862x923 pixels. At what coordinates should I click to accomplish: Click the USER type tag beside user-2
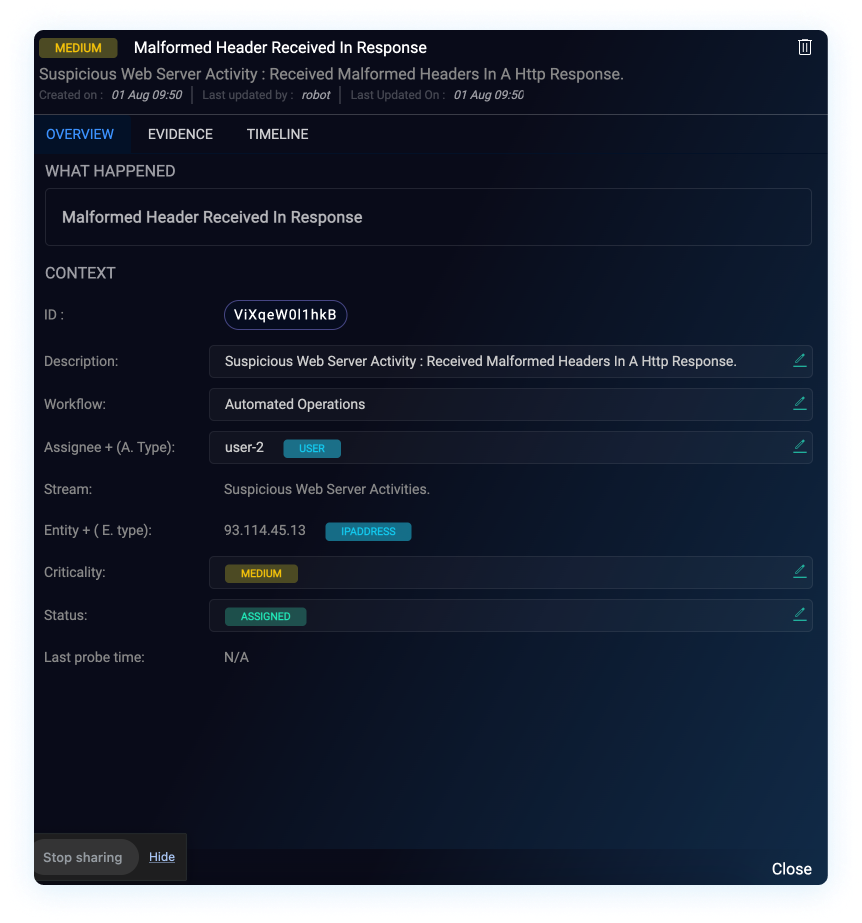(312, 449)
